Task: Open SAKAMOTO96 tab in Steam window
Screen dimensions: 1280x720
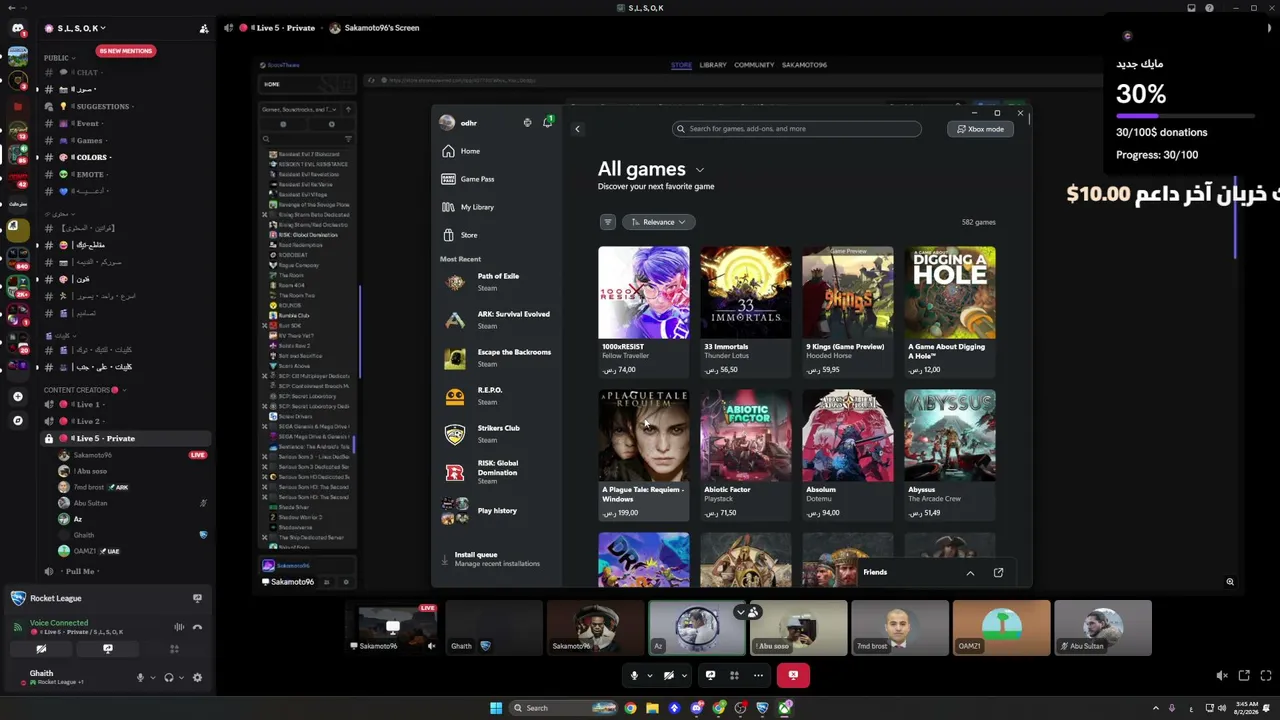Action: [x=804, y=65]
